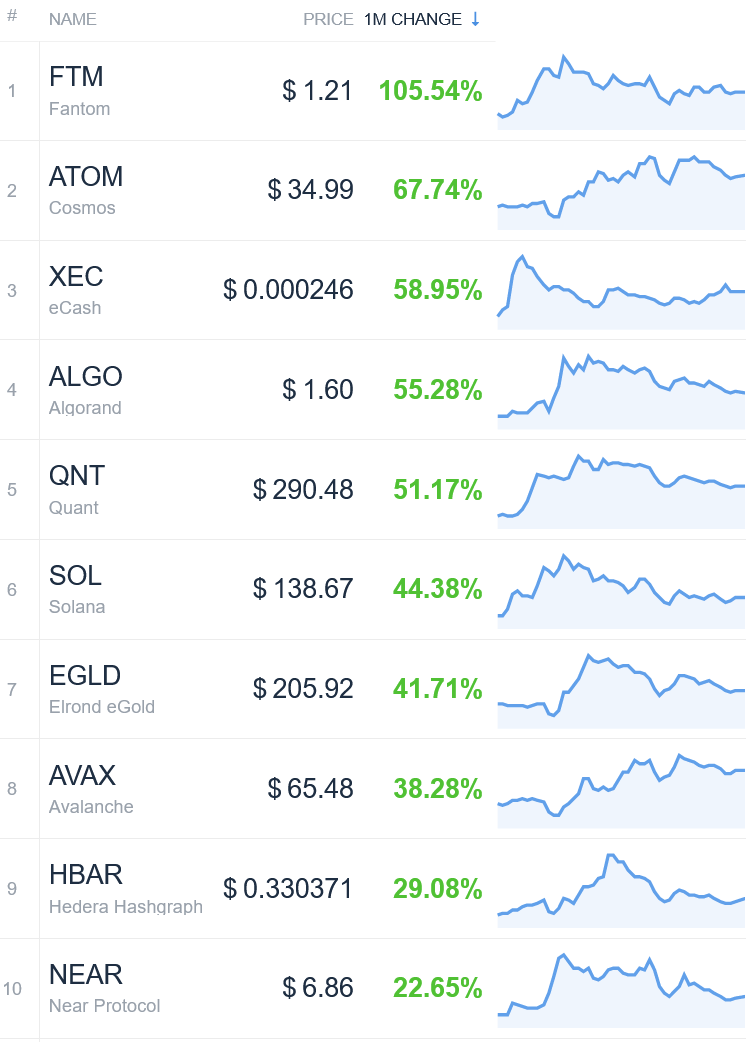The image size is (746, 1042).
Task: Sort by the 1M CHANGE column header
Action: pos(413,19)
